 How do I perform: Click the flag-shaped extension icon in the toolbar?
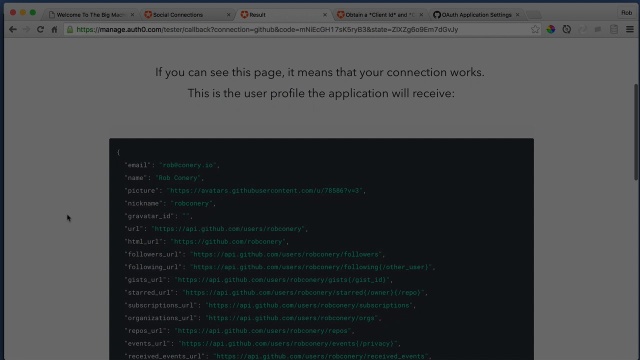[598, 29]
